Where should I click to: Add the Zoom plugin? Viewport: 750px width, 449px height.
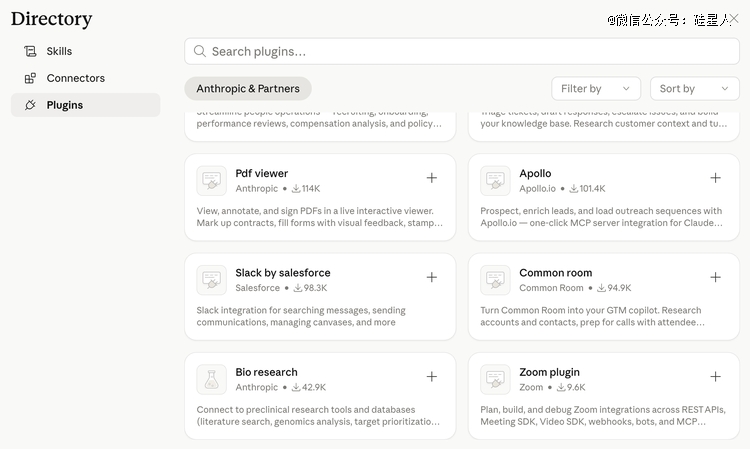tap(715, 377)
